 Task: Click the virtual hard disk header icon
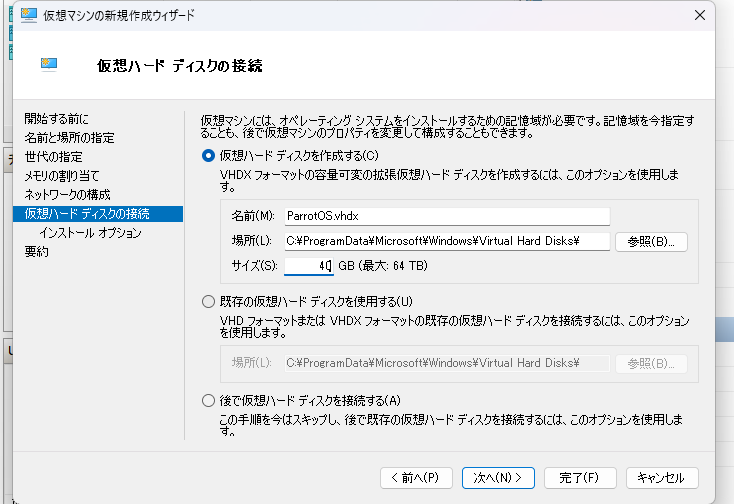[49, 65]
